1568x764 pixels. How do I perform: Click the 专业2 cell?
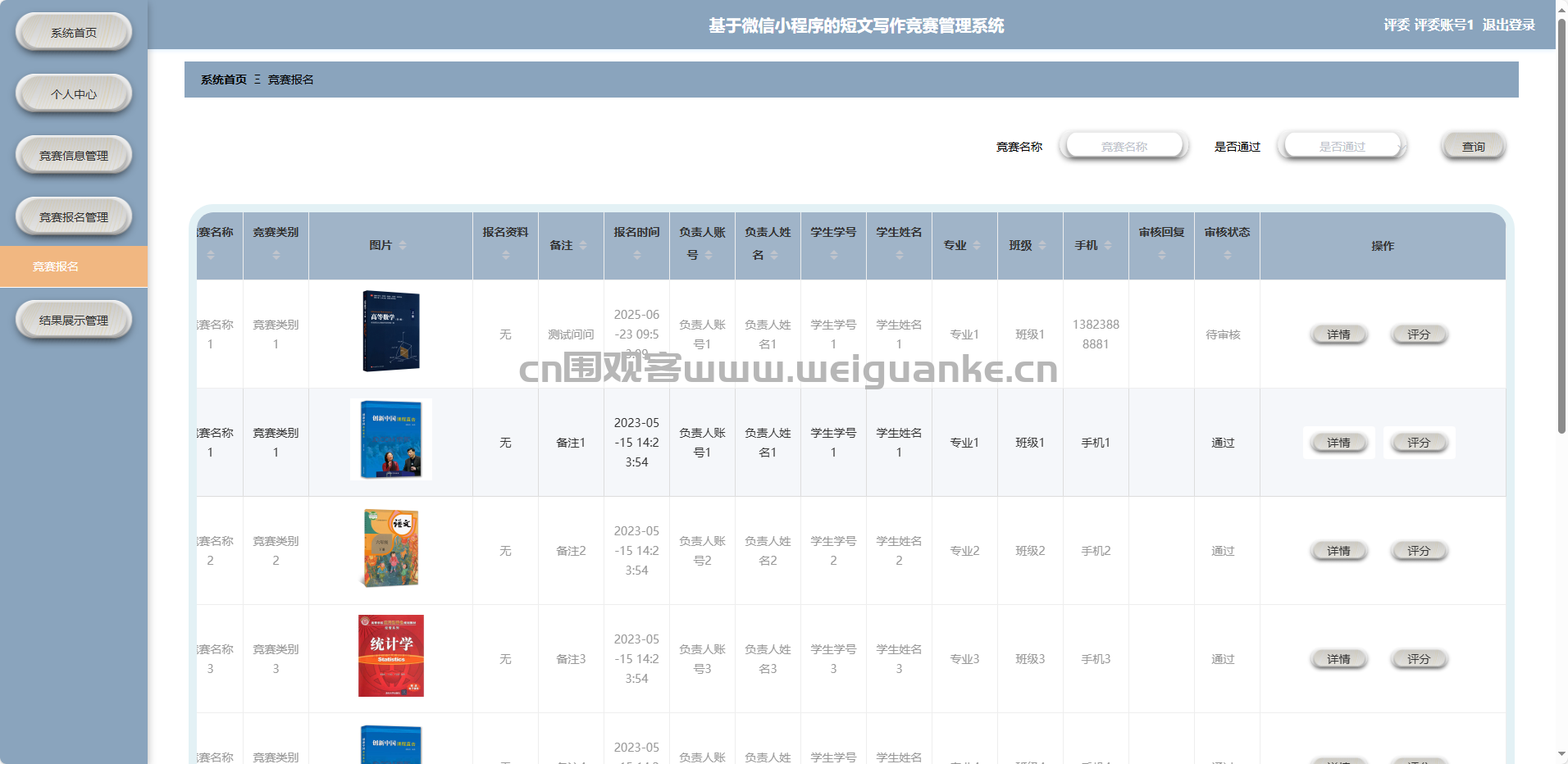tap(964, 551)
